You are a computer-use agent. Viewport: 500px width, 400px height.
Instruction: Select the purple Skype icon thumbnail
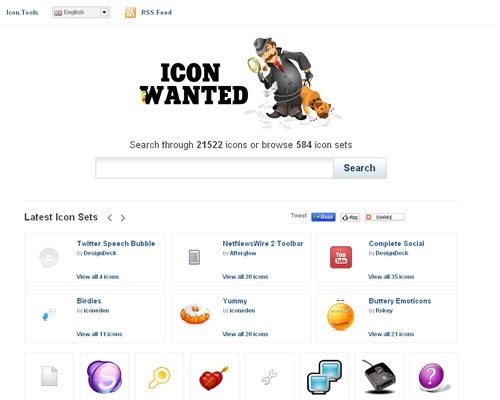pyautogui.click(x=104, y=377)
